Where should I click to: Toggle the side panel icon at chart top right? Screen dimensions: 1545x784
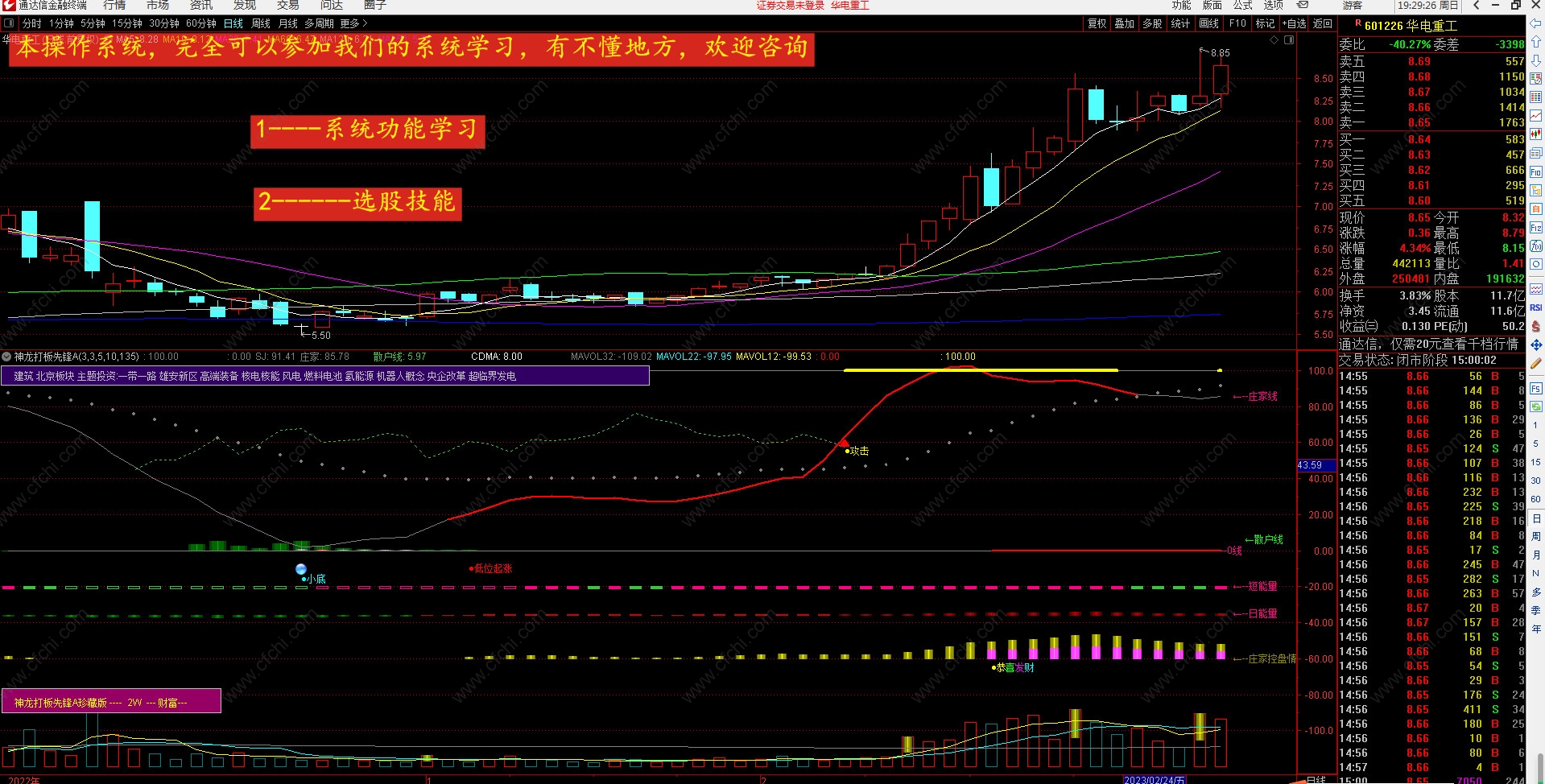coord(1289,39)
